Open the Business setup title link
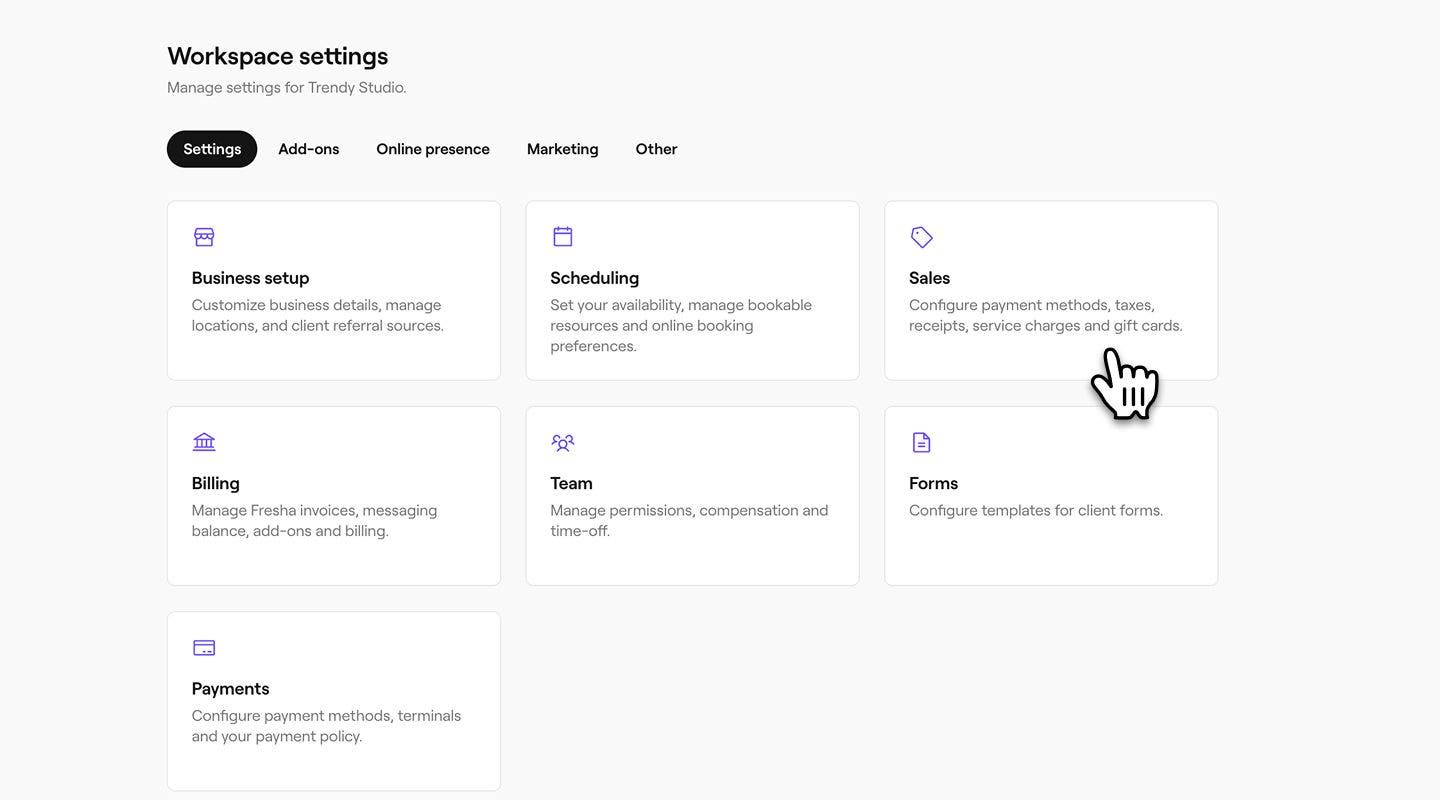Viewport: 1440px width, 800px height. 251,278
